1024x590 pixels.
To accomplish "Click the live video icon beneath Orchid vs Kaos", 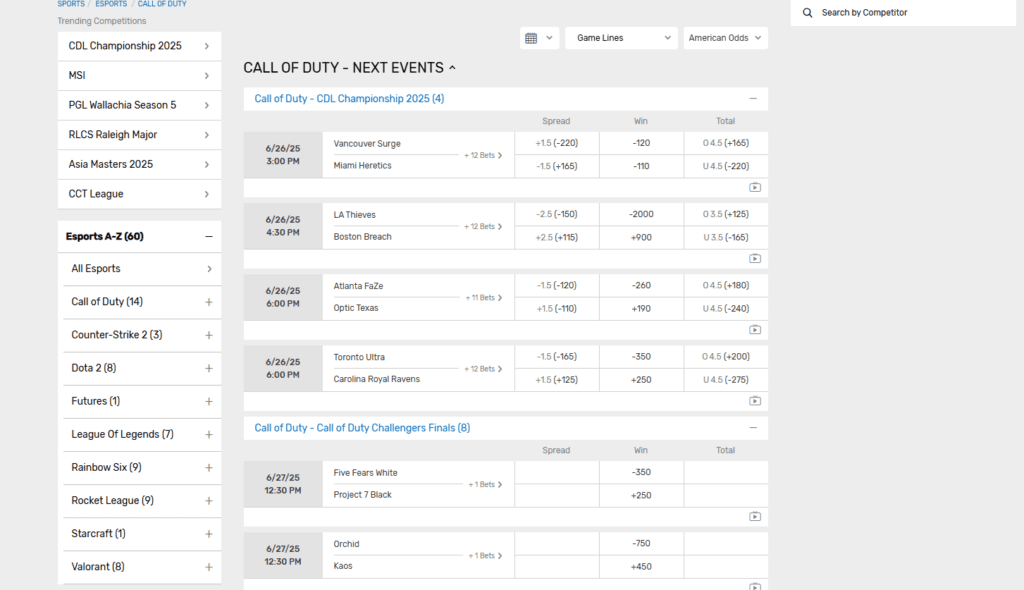I will click(x=756, y=585).
